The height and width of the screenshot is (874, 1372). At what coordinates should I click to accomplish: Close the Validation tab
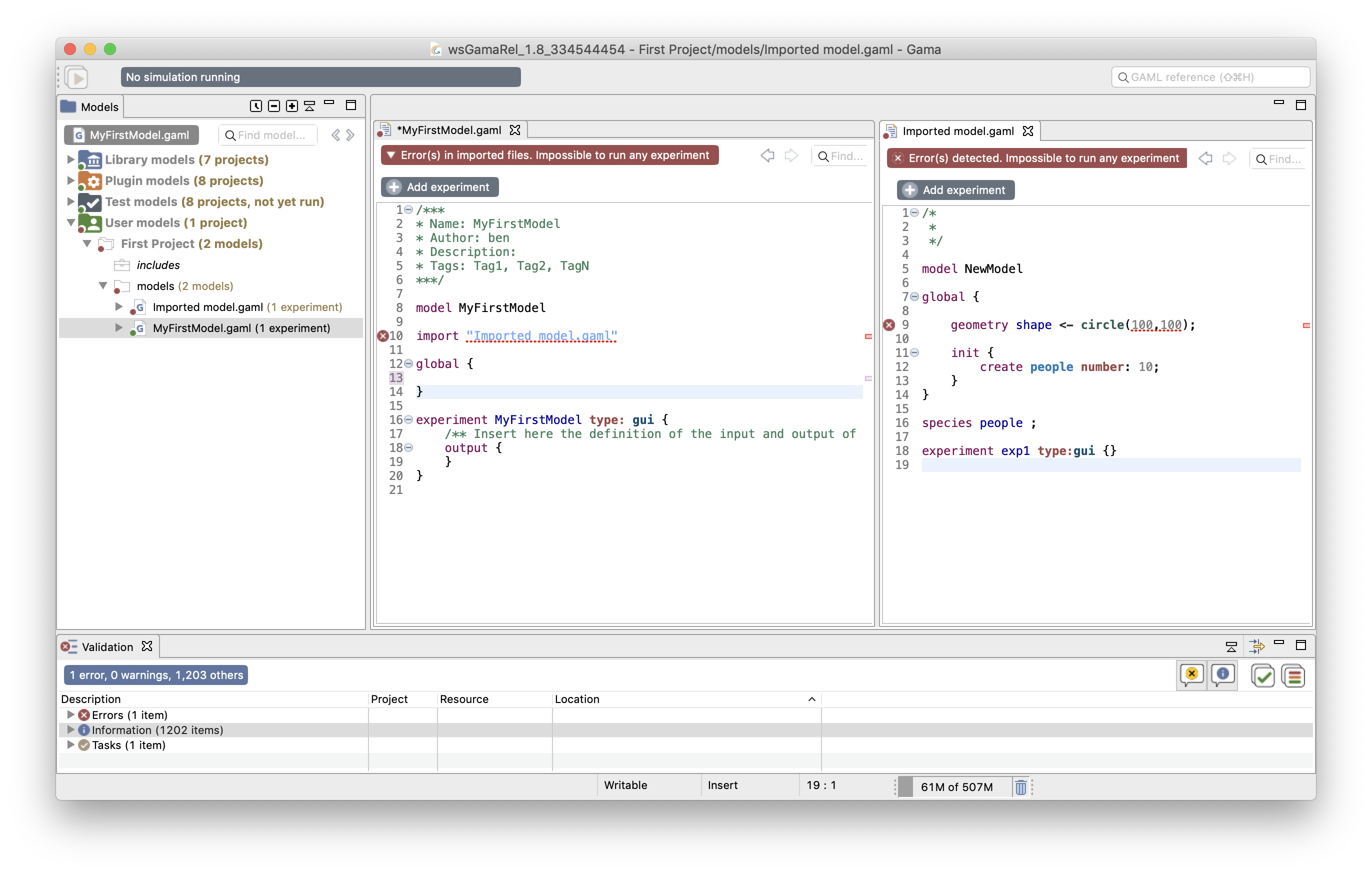[x=147, y=646]
